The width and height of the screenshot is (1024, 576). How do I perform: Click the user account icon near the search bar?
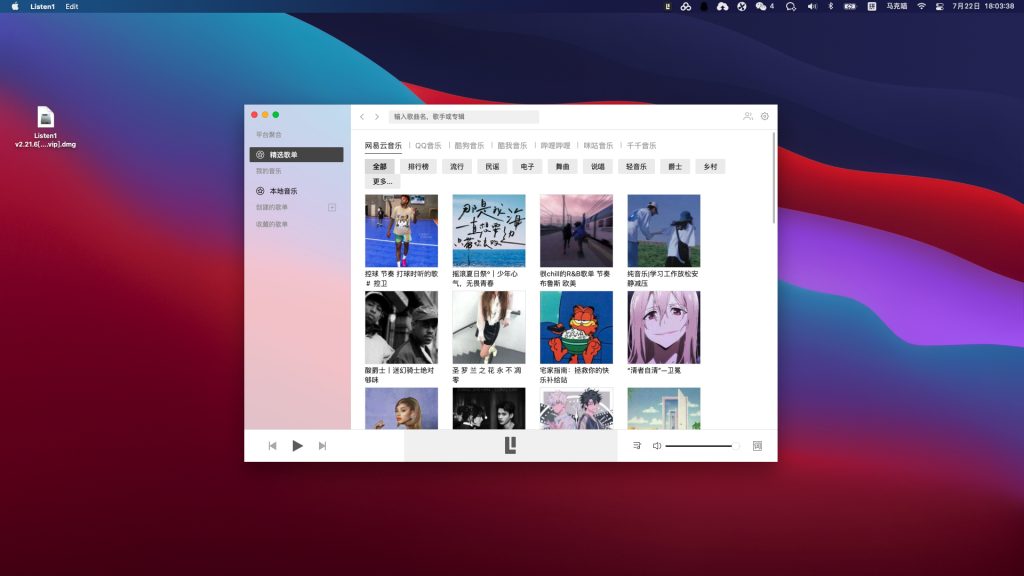coord(747,116)
